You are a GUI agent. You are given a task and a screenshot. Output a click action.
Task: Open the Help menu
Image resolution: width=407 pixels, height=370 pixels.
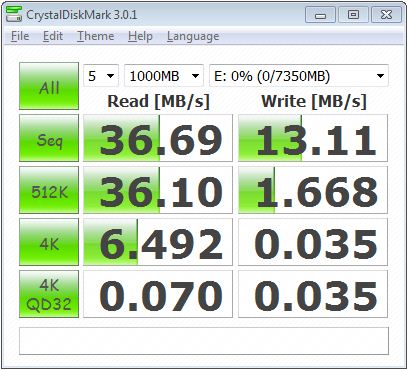[140, 36]
